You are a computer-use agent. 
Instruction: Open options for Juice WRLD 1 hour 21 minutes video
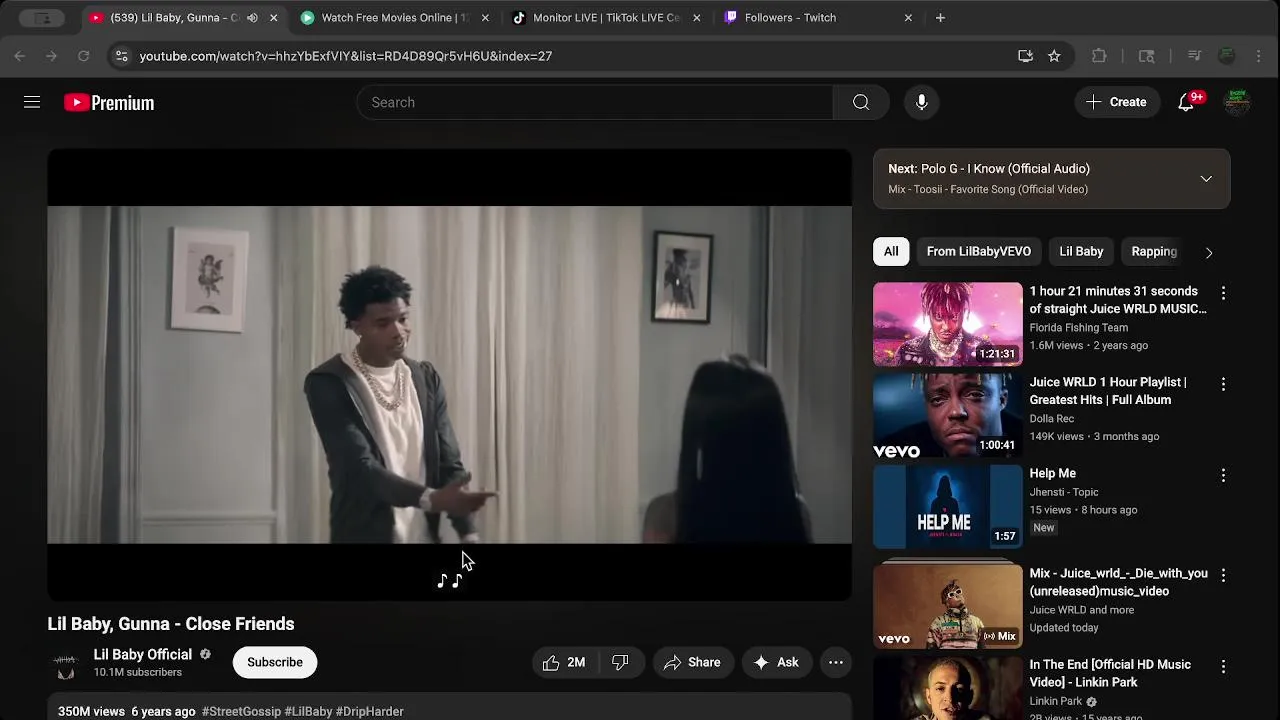(x=1223, y=293)
